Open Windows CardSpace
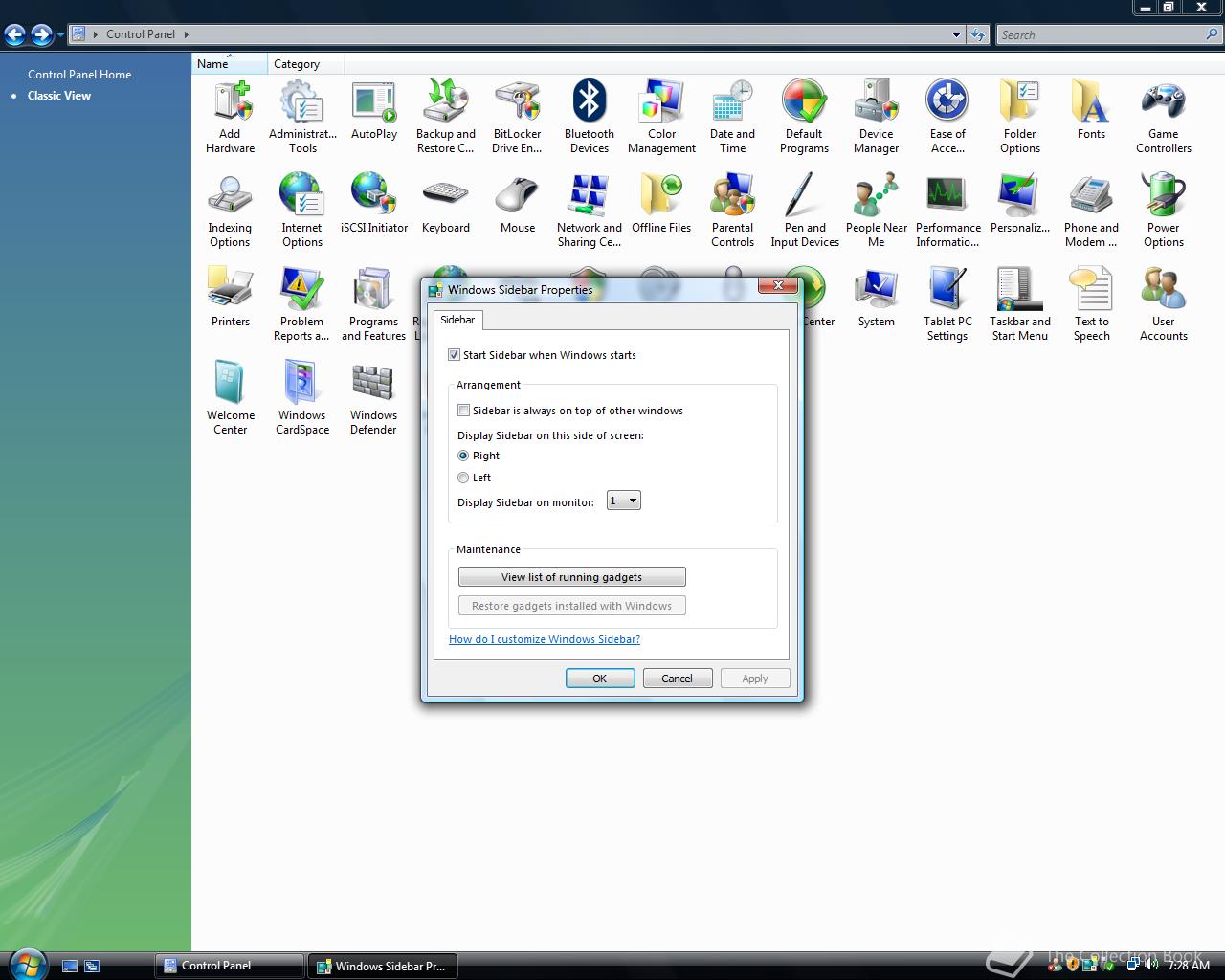Viewport: 1225px width, 980px height. coord(302,398)
